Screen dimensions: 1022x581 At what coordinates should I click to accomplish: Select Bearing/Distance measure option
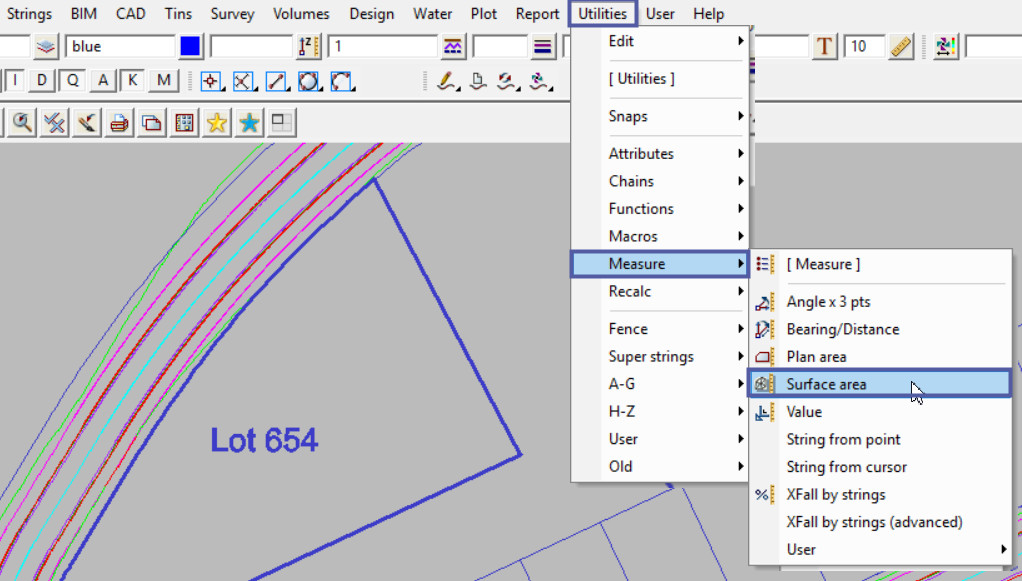[x=842, y=329]
